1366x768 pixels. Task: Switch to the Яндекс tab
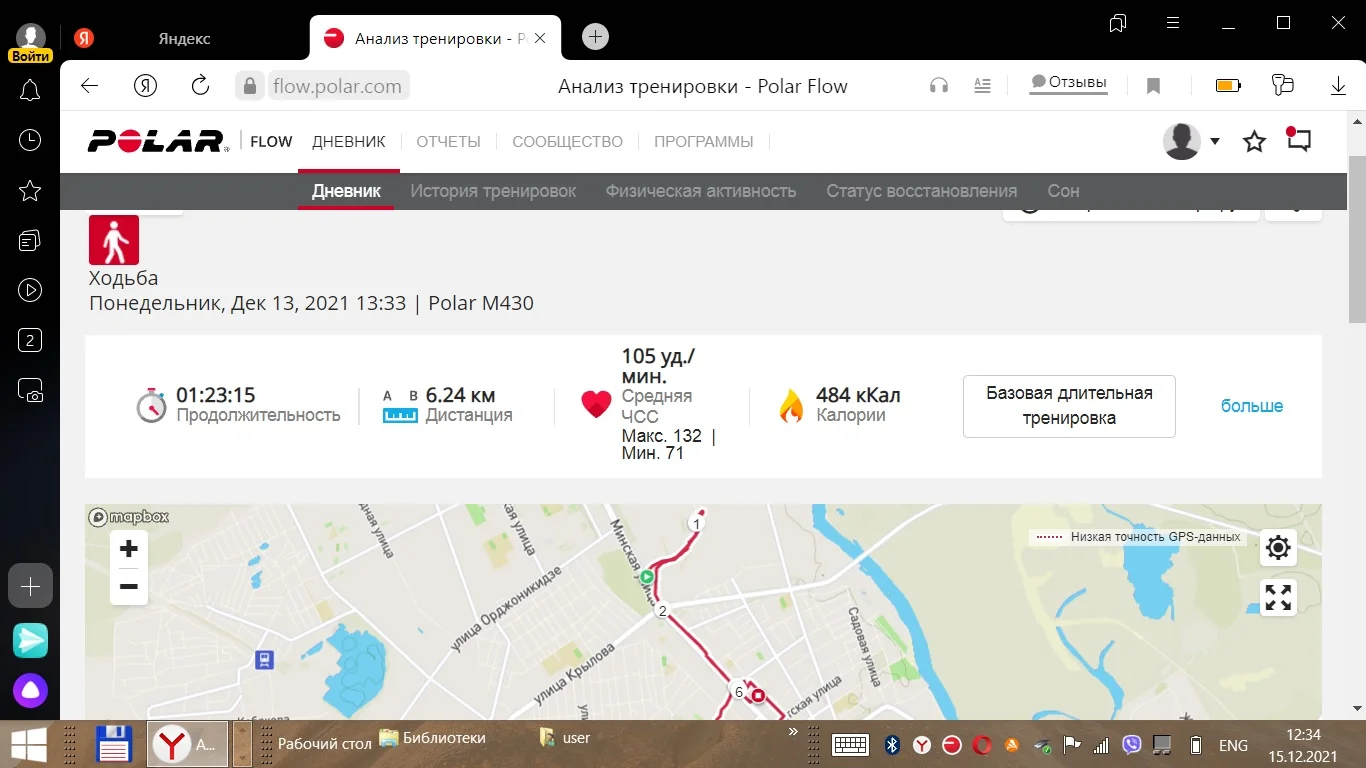click(184, 38)
